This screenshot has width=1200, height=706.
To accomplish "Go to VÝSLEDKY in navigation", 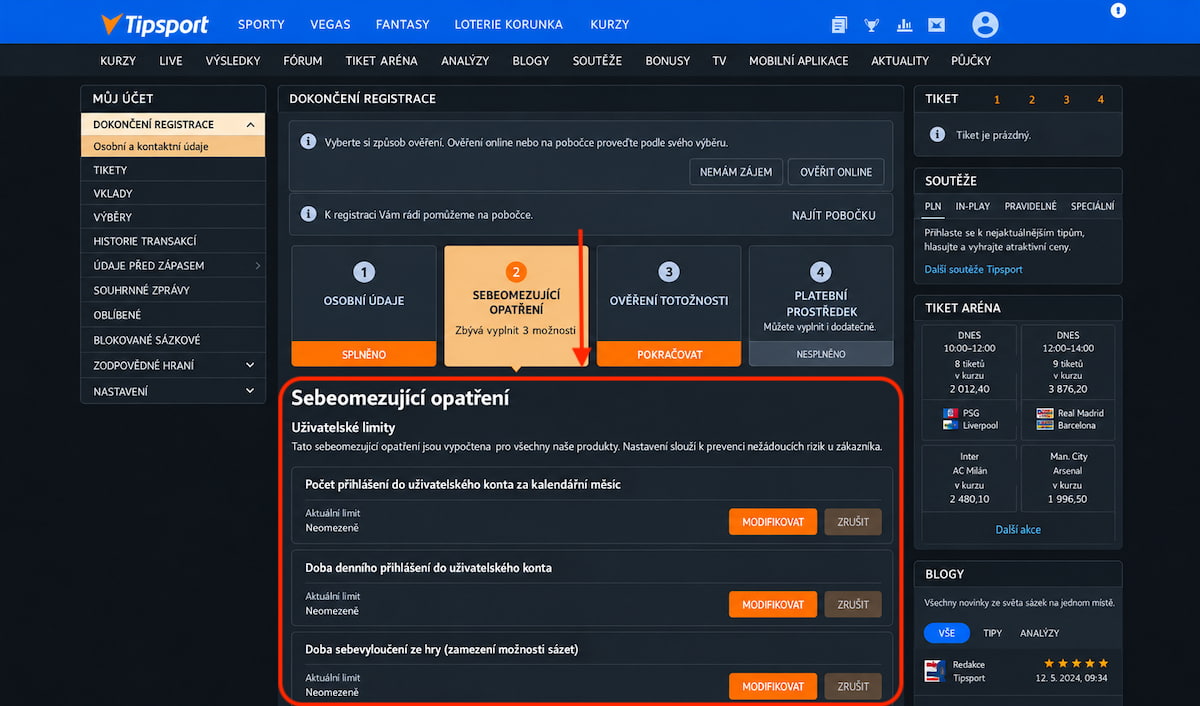I will point(233,61).
